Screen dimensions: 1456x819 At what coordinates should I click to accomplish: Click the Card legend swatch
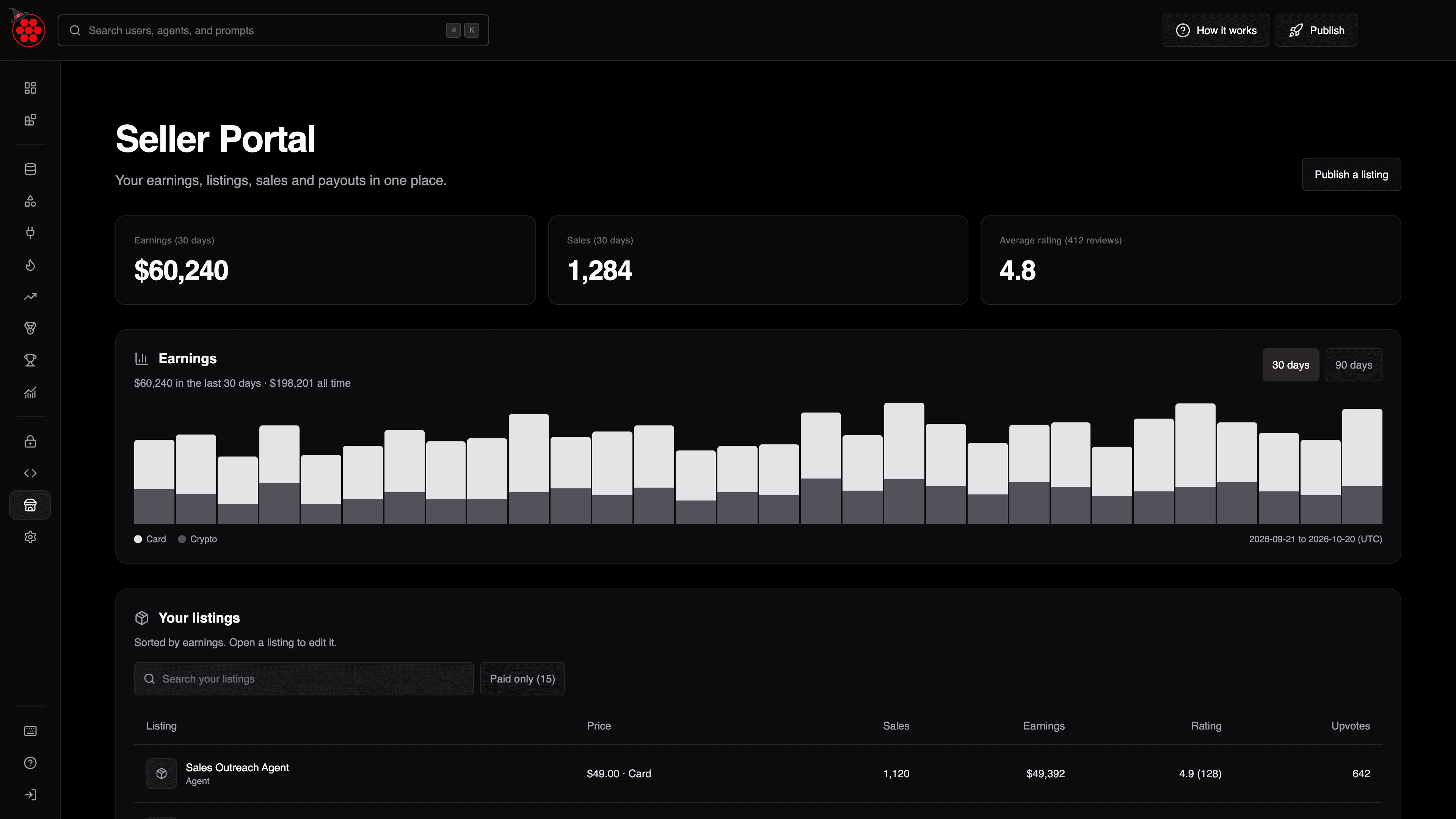point(138,539)
